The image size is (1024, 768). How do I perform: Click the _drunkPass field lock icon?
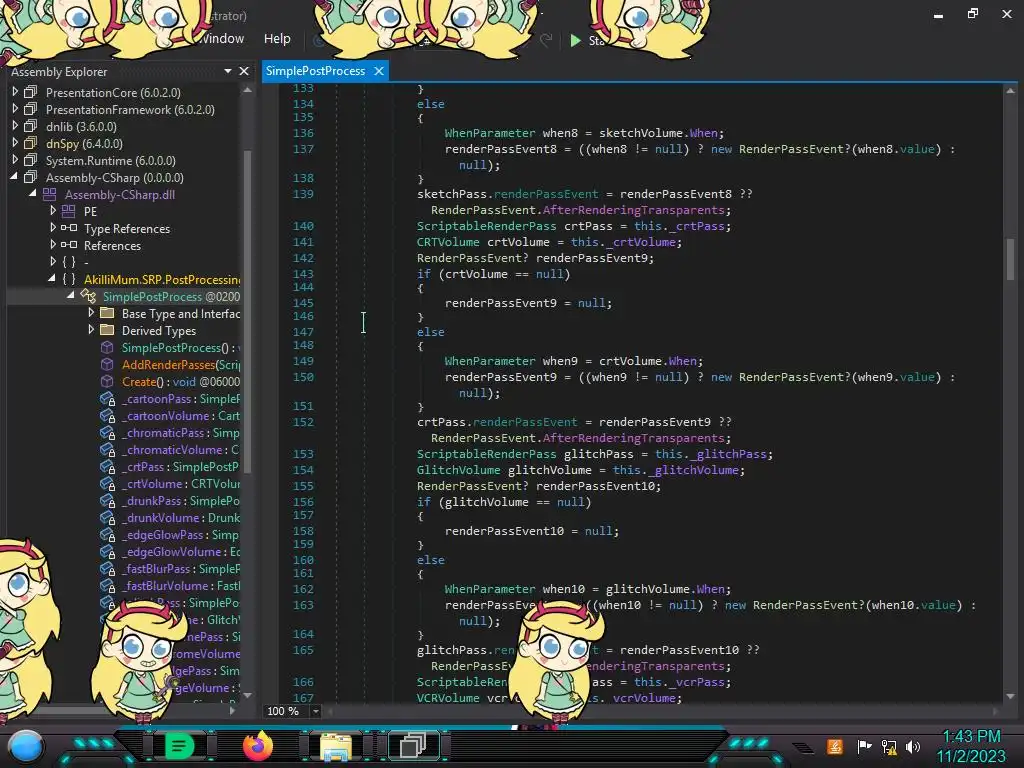[x=108, y=501]
